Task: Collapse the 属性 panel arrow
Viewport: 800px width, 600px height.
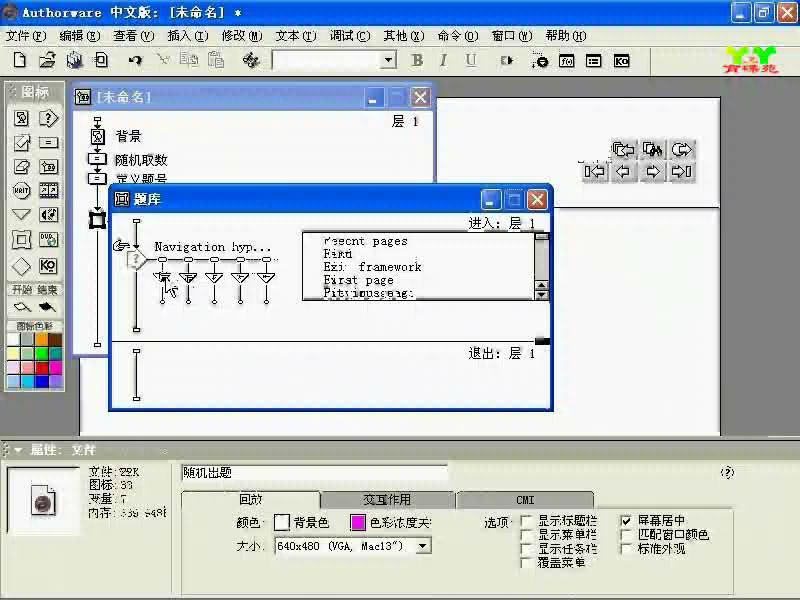Action: pyautogui.click(x=18, y=450)
